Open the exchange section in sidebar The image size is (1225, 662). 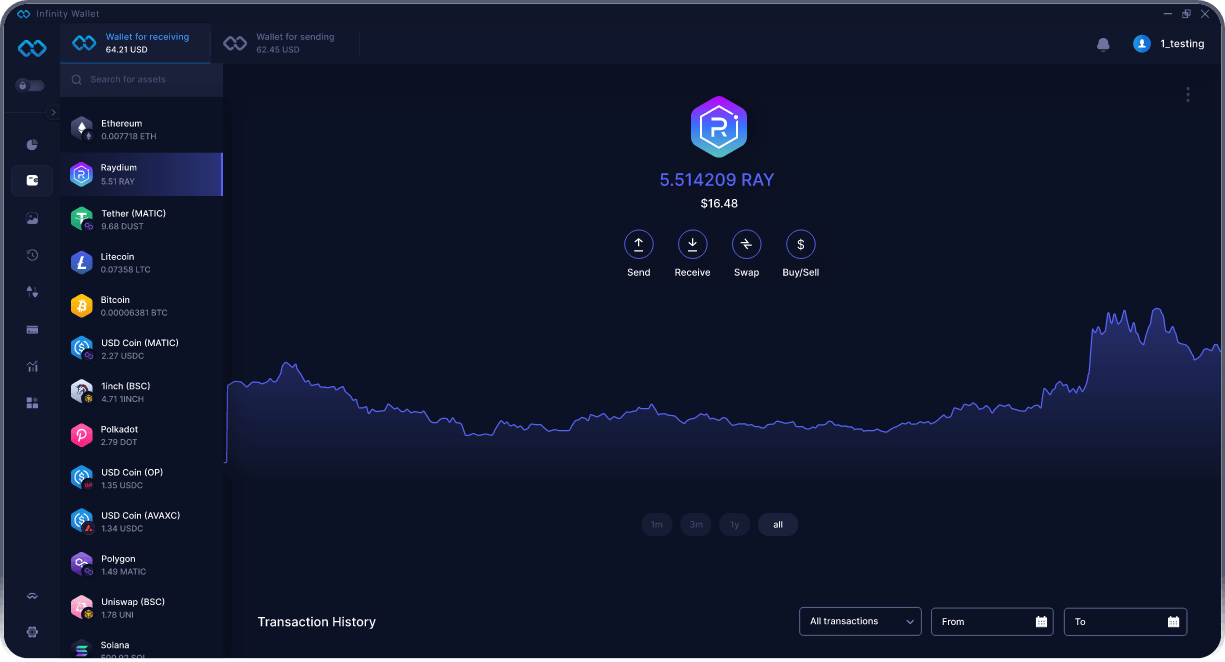[x=31, y=291]
